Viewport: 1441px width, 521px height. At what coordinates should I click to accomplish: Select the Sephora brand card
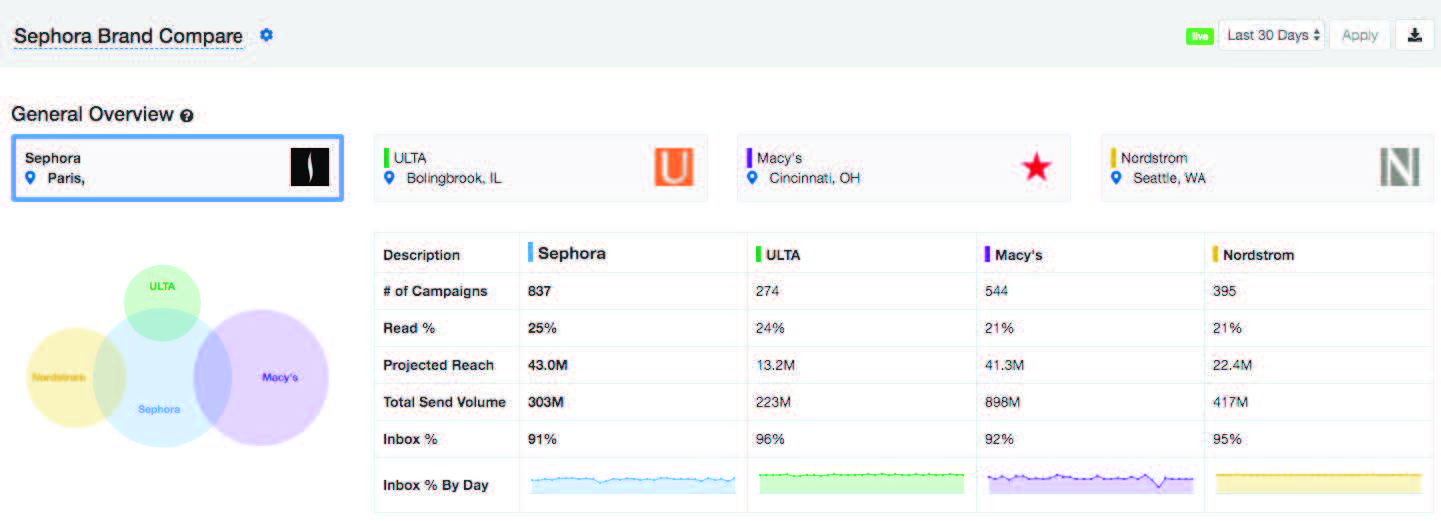pos(177,168)
